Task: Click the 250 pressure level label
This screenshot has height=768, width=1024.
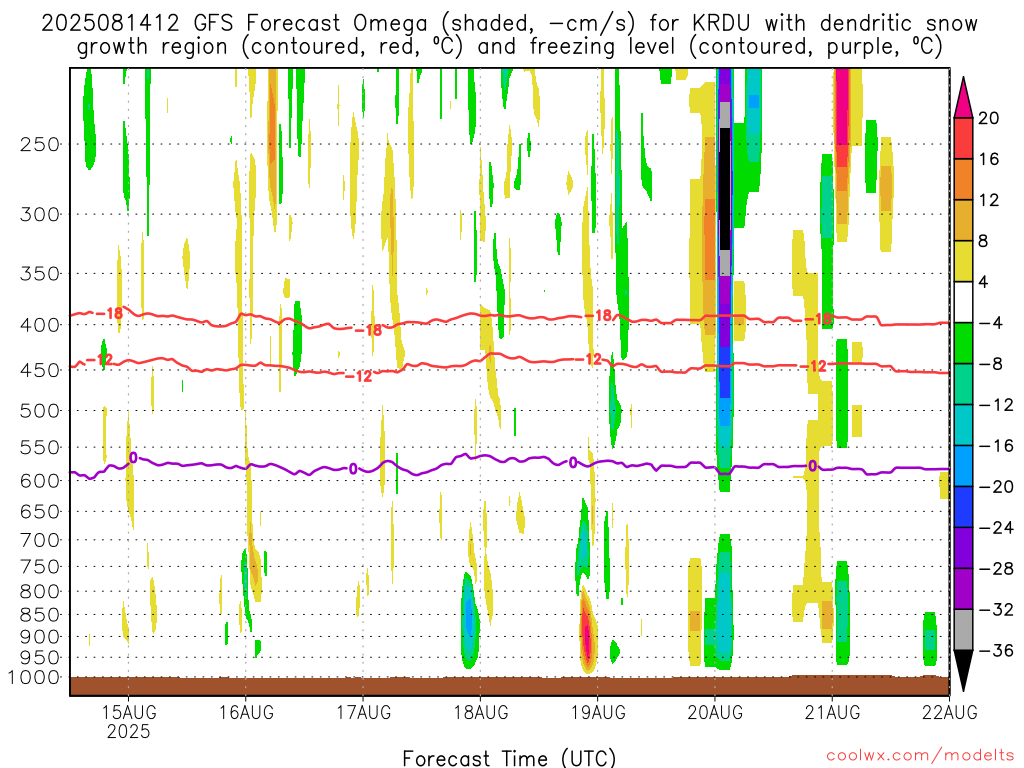Action: click(x=40, y=144)
